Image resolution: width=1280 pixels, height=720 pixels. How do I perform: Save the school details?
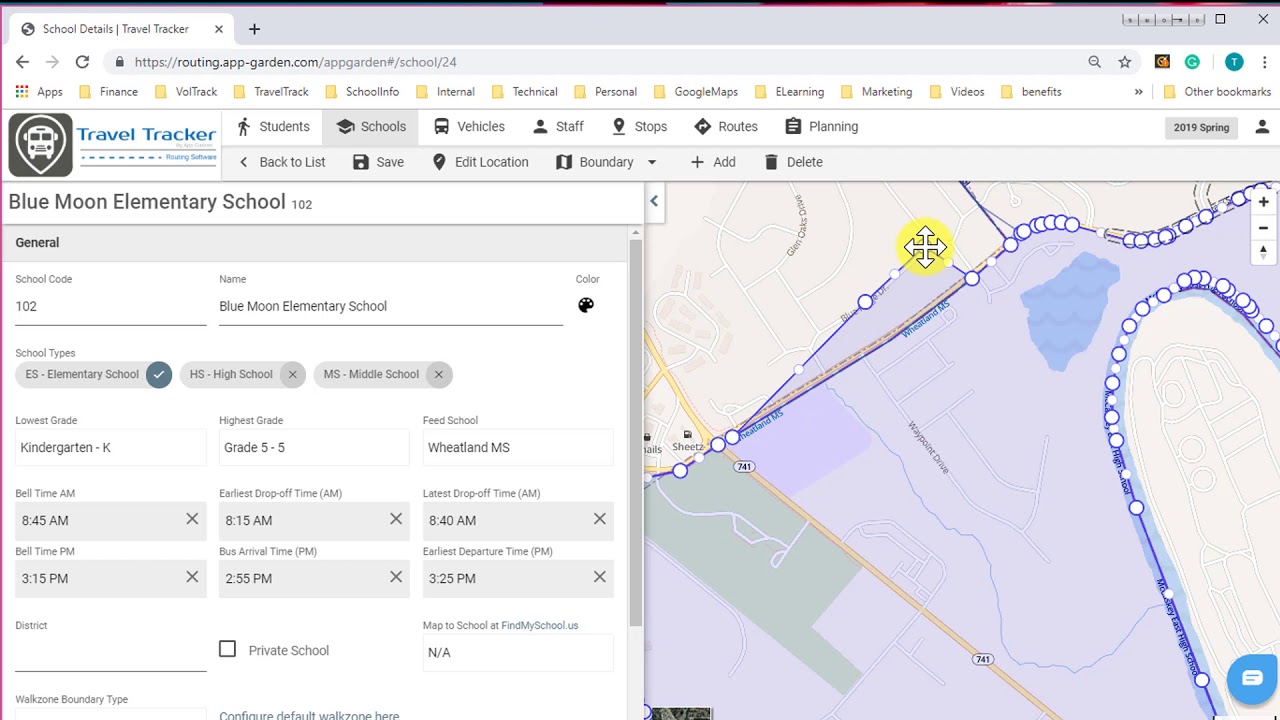pyautogui.click(x=378, y=162)
